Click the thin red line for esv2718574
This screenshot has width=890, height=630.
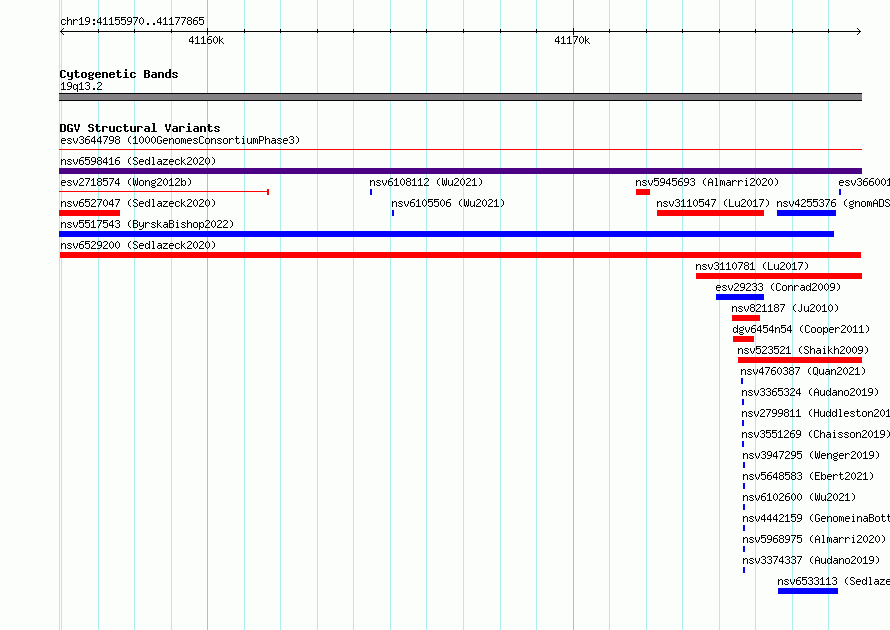[x=164, y=192]
